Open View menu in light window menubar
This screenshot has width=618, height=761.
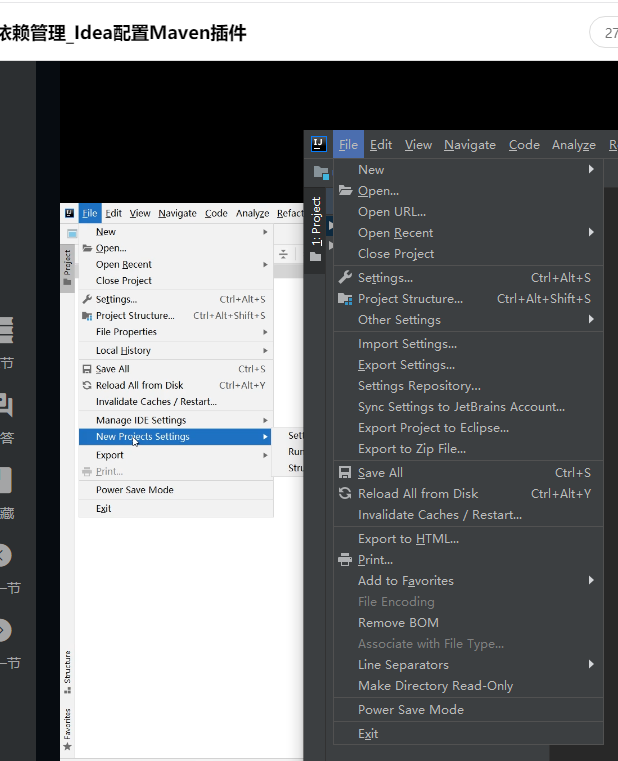140,214
